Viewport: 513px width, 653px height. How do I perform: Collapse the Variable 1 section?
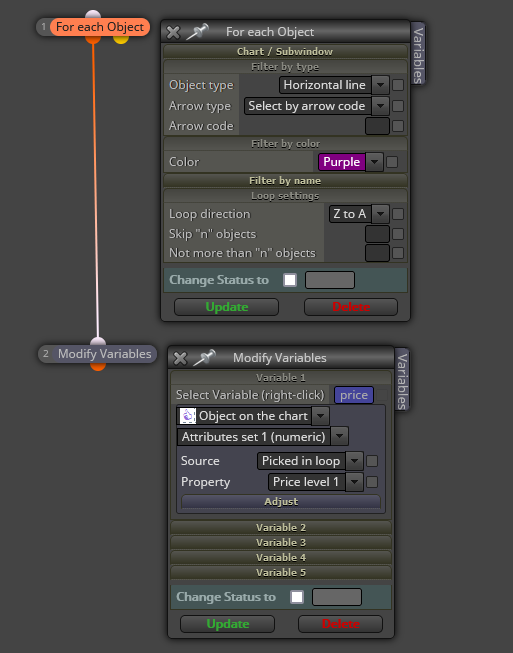click(x=281, y=378)
